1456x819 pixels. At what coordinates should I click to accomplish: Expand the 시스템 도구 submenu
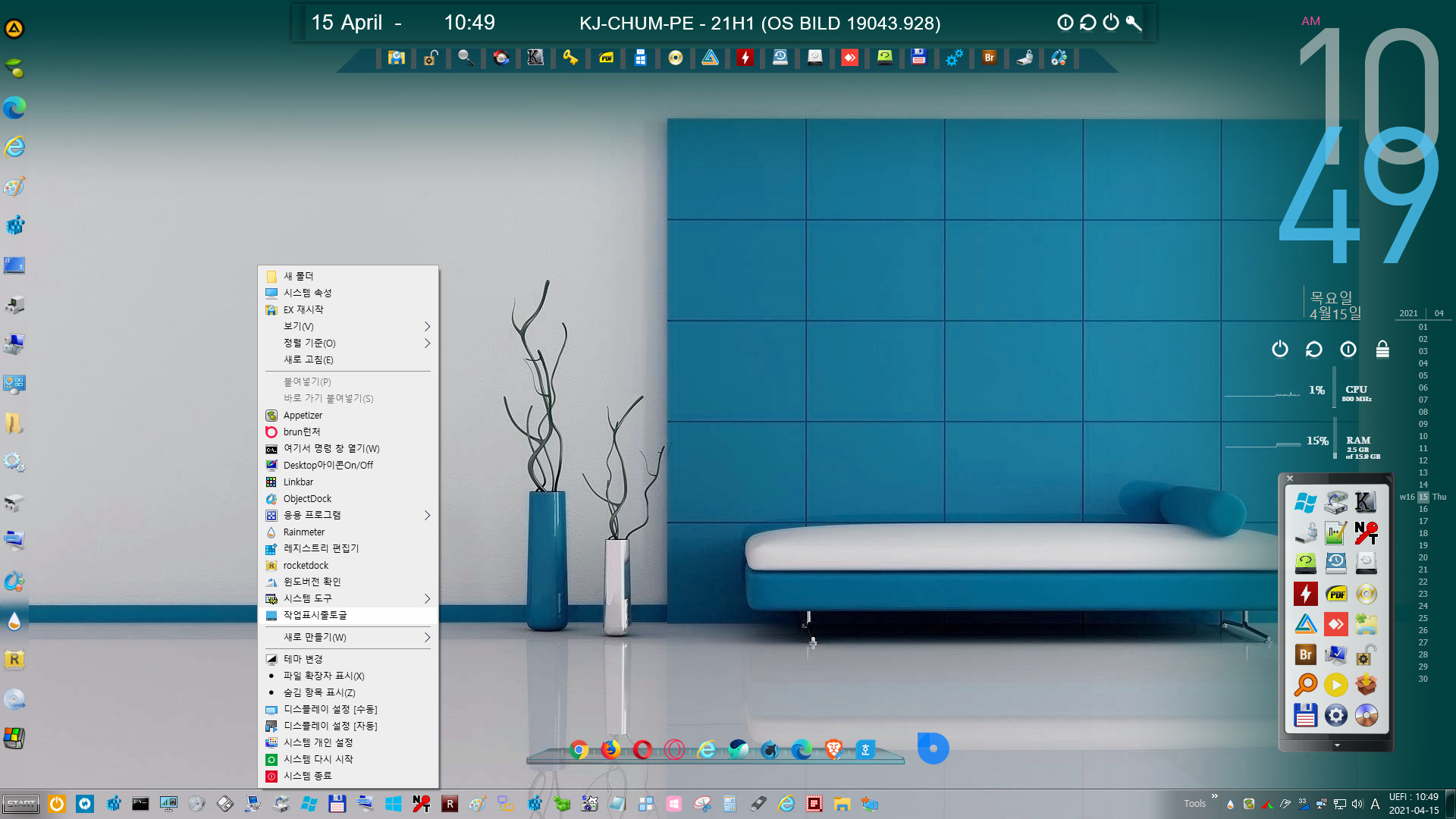coord(348,598)
